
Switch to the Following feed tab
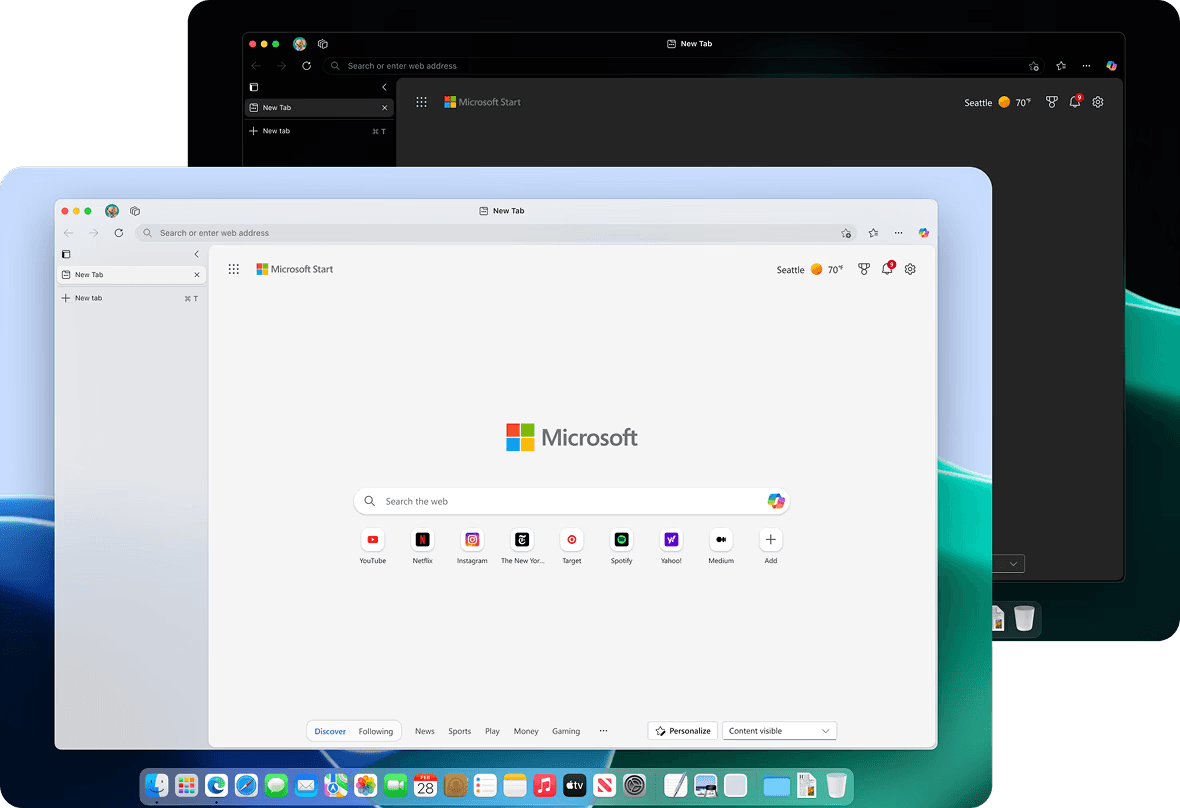click(376, 731)
